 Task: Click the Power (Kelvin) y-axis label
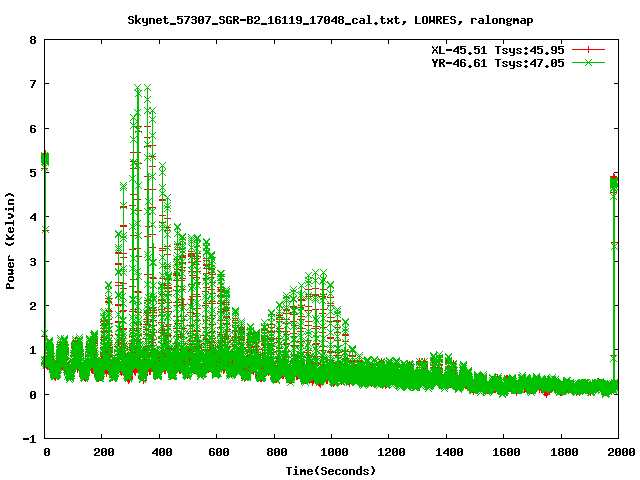click(10, 241)
